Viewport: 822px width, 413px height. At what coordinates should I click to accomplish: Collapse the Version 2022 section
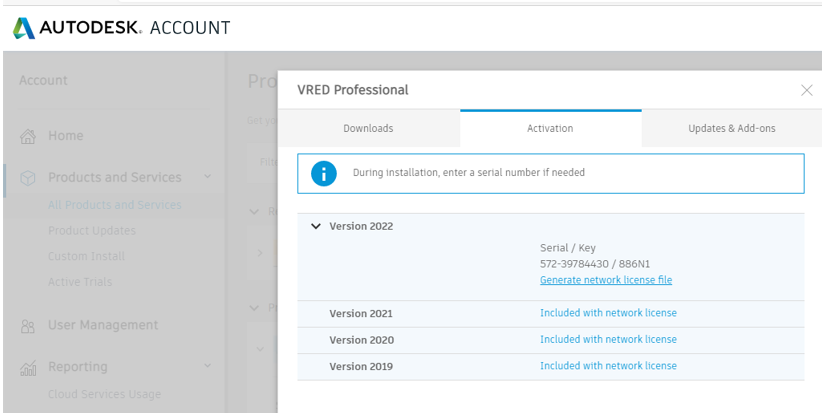[x=316, y=227]
